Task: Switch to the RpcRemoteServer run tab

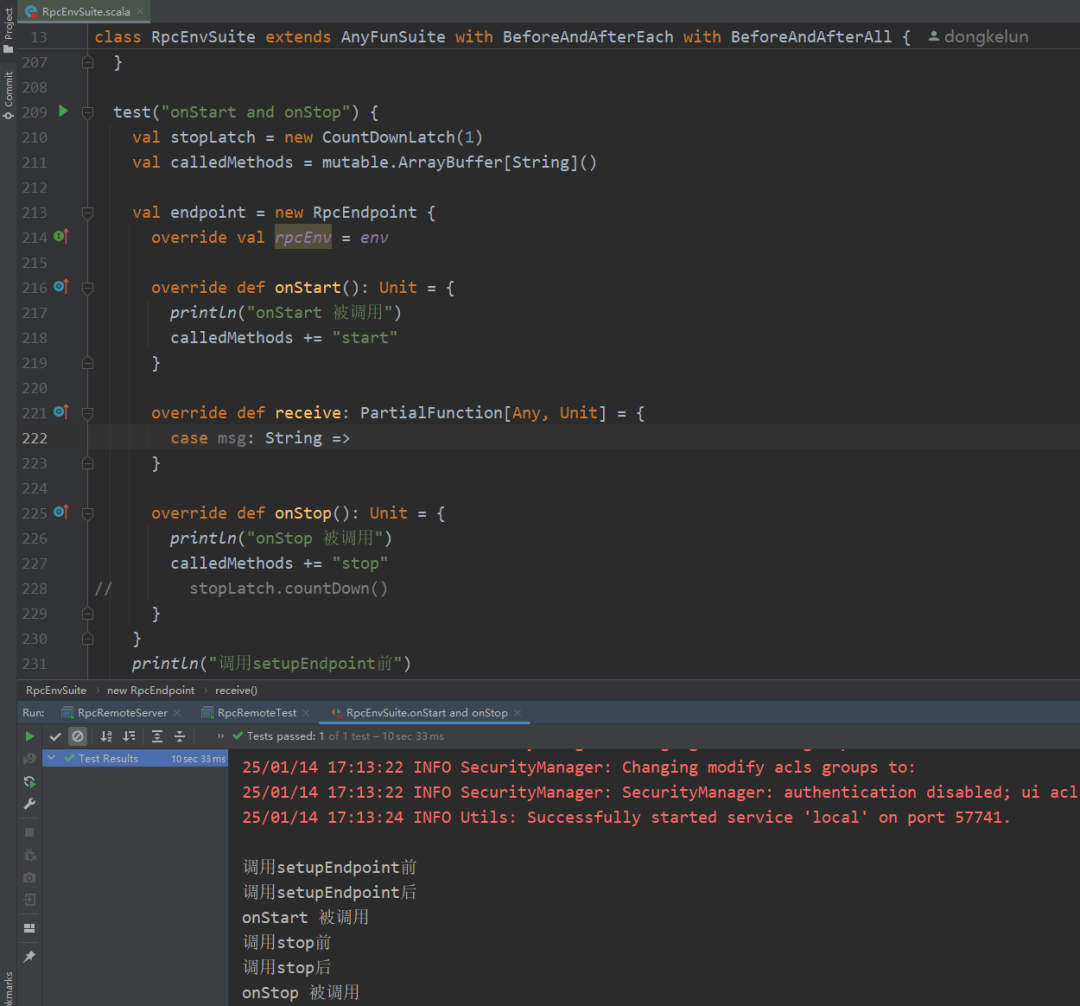Action: [x=122, y=713]
